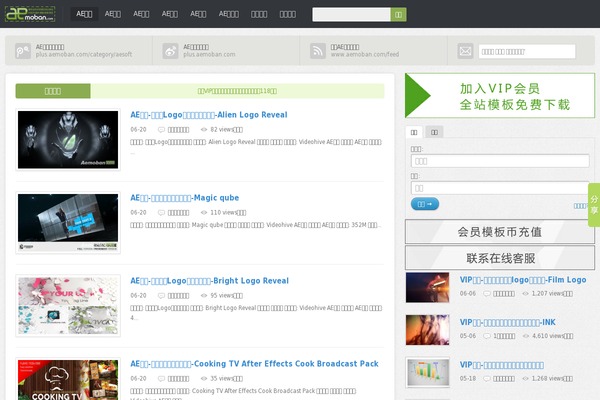Click comment icon on the 05-18 sidebar post
600x400 pixels.
pyautogui.click(x=487, y=379)
